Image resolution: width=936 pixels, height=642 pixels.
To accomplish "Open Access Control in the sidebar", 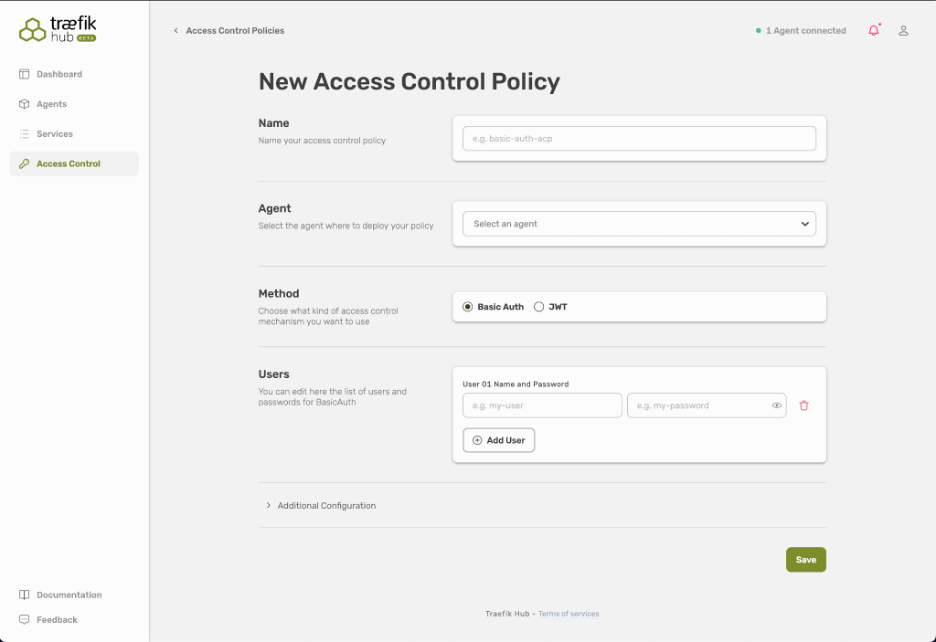I will [68, 164].
